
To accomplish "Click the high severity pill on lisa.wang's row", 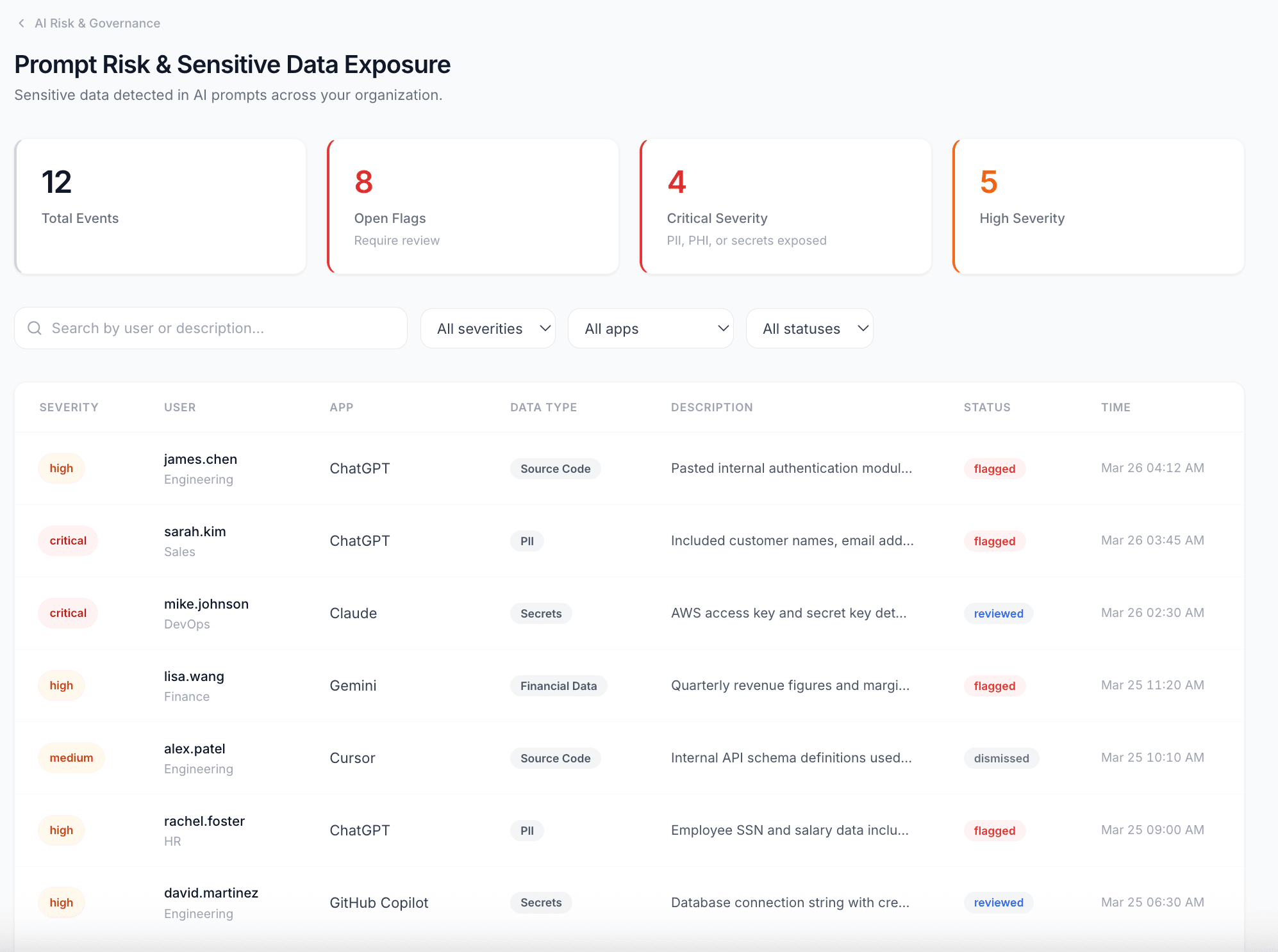I will [x=61, y=685].
